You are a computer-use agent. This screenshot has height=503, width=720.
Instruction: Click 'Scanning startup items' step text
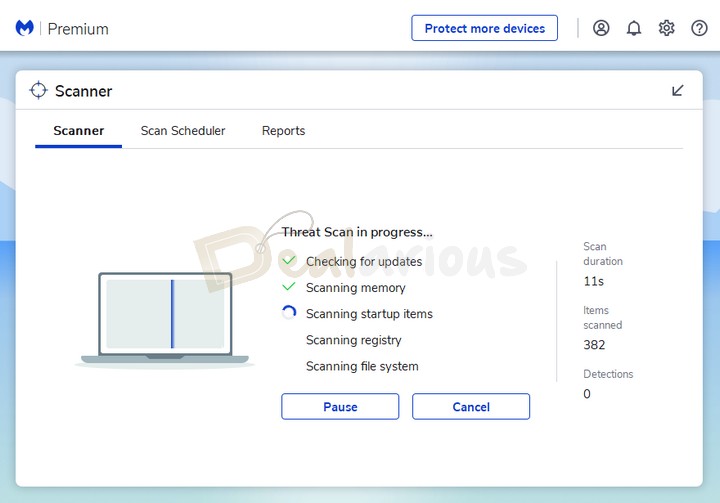point(370,314)
